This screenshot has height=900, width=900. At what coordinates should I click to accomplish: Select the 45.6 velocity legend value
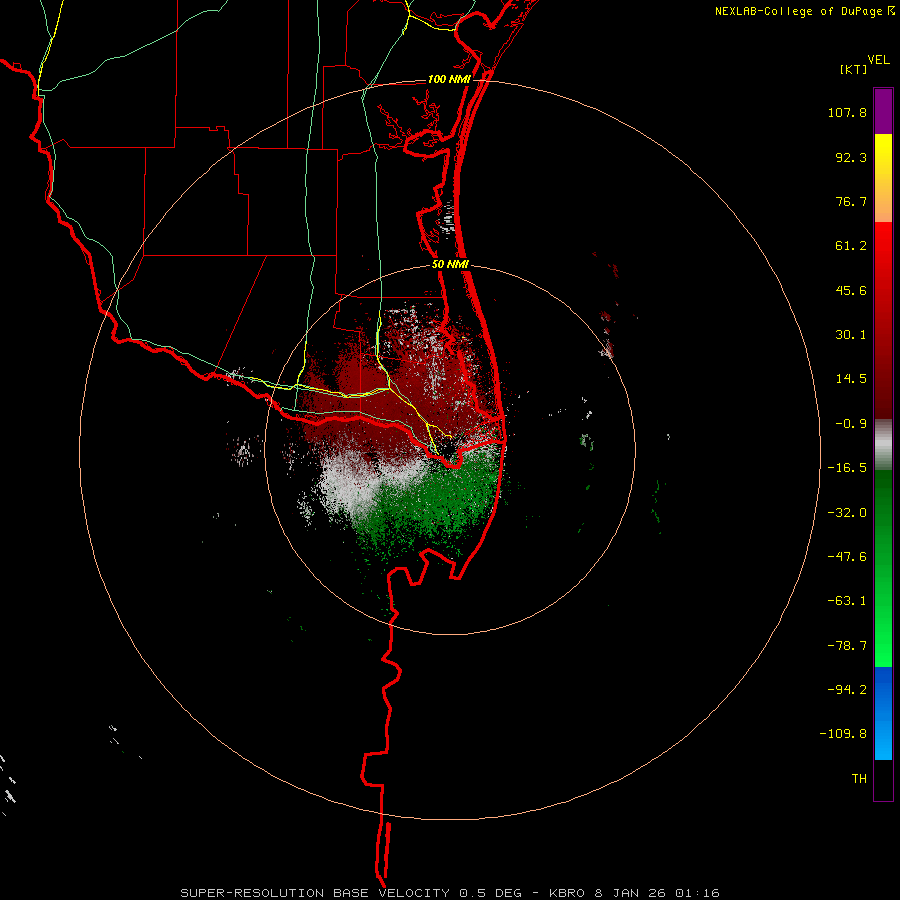pyautogui.click(x=851, y=290)
